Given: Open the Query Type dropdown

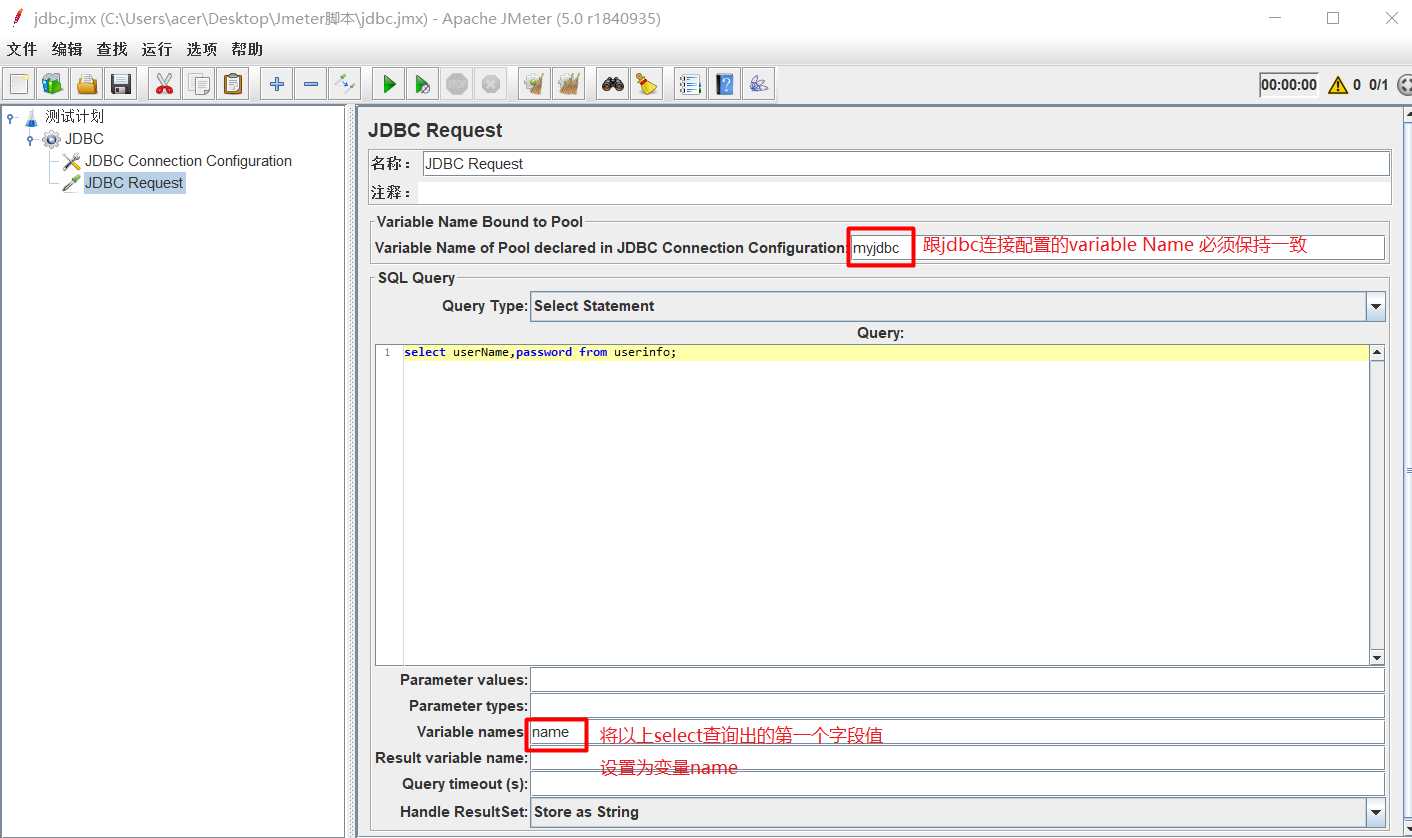Looking at the screenshot, I should (x=1375, y=306).
